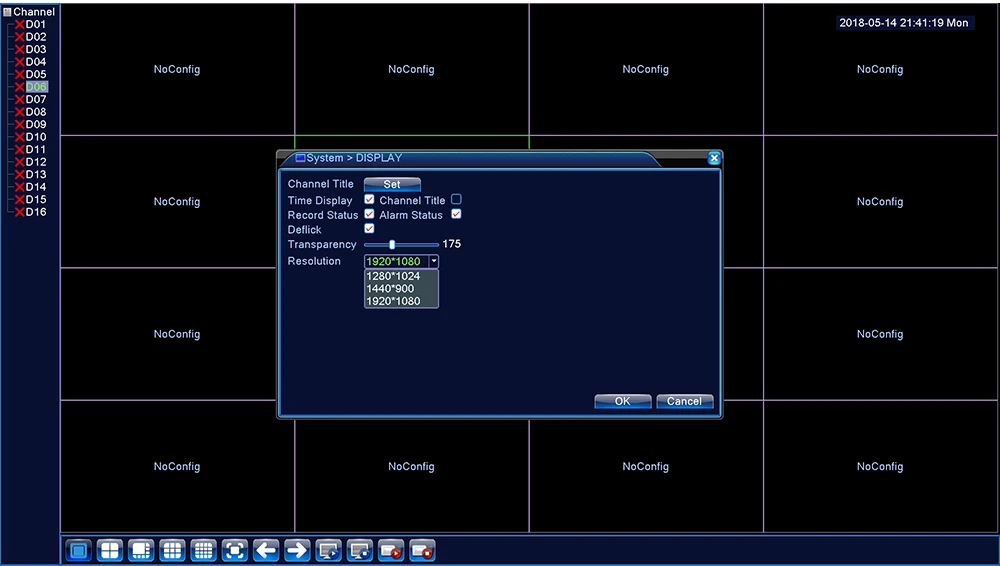
Task: Uncheck the Deflick checkbox
Action: (369, 228)
